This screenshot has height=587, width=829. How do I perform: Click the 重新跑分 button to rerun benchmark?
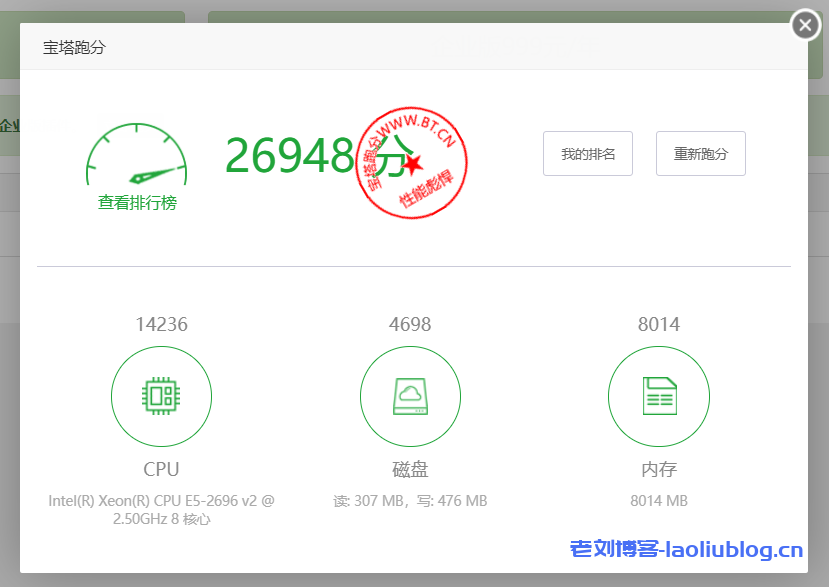coord(701,154)
